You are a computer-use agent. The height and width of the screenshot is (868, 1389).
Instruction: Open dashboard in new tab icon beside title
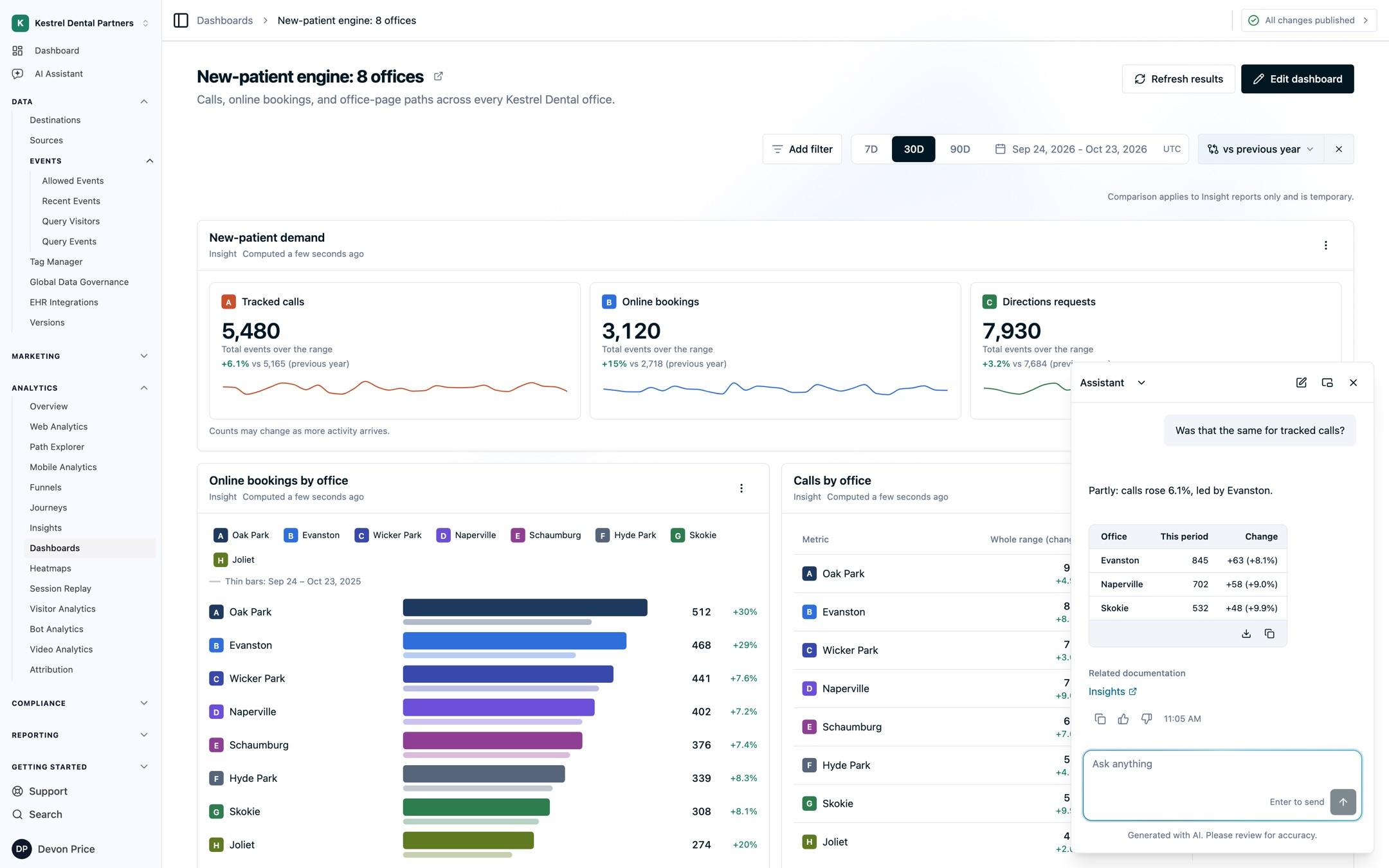(439, 77)
